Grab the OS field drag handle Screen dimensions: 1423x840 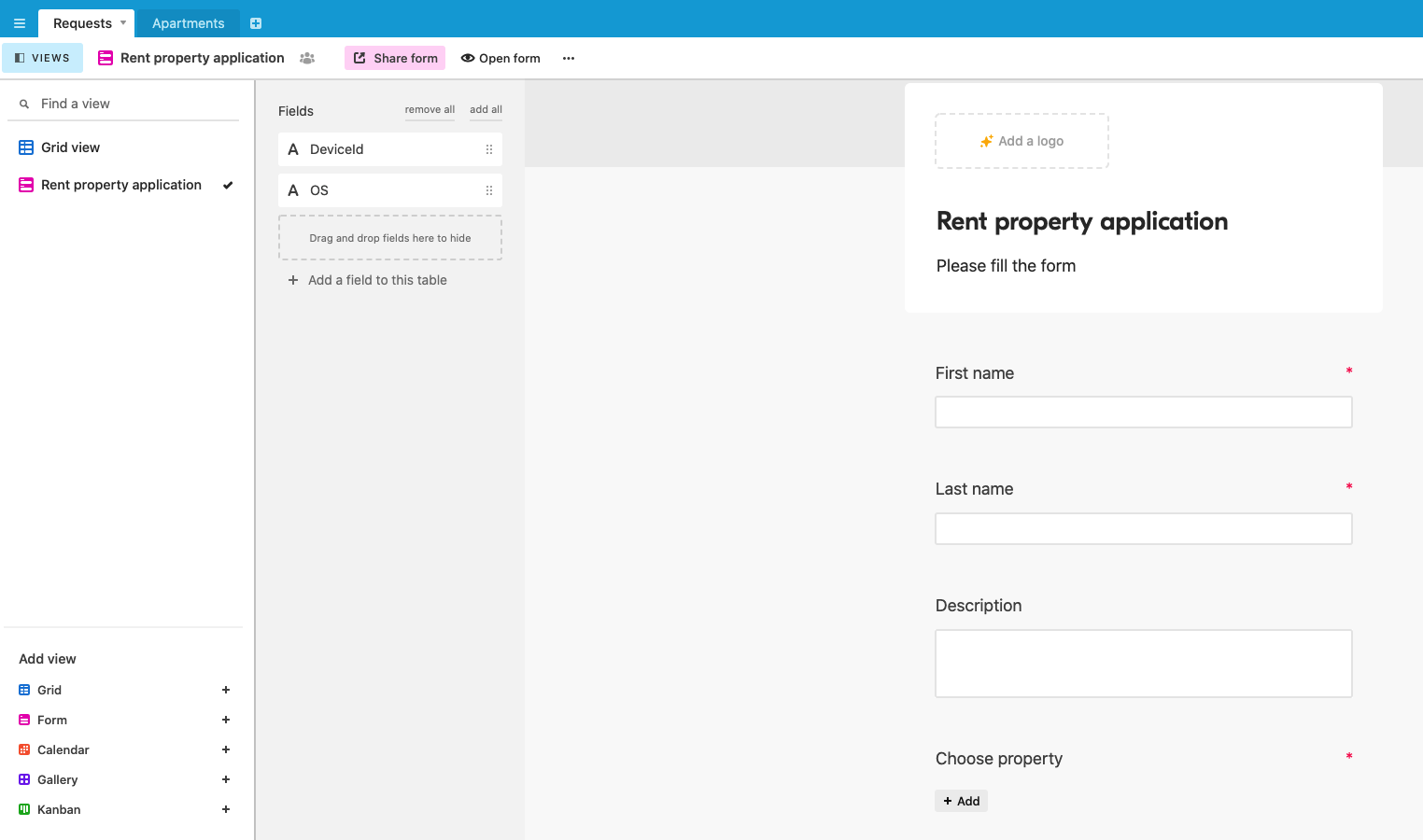(489, 190)
